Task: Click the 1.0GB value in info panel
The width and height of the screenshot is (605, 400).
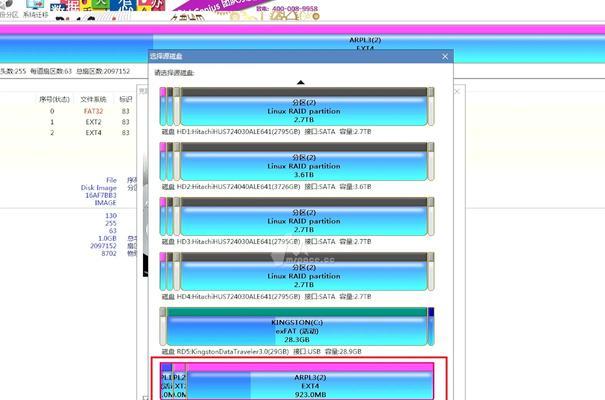Action: (x=107, y=238)
